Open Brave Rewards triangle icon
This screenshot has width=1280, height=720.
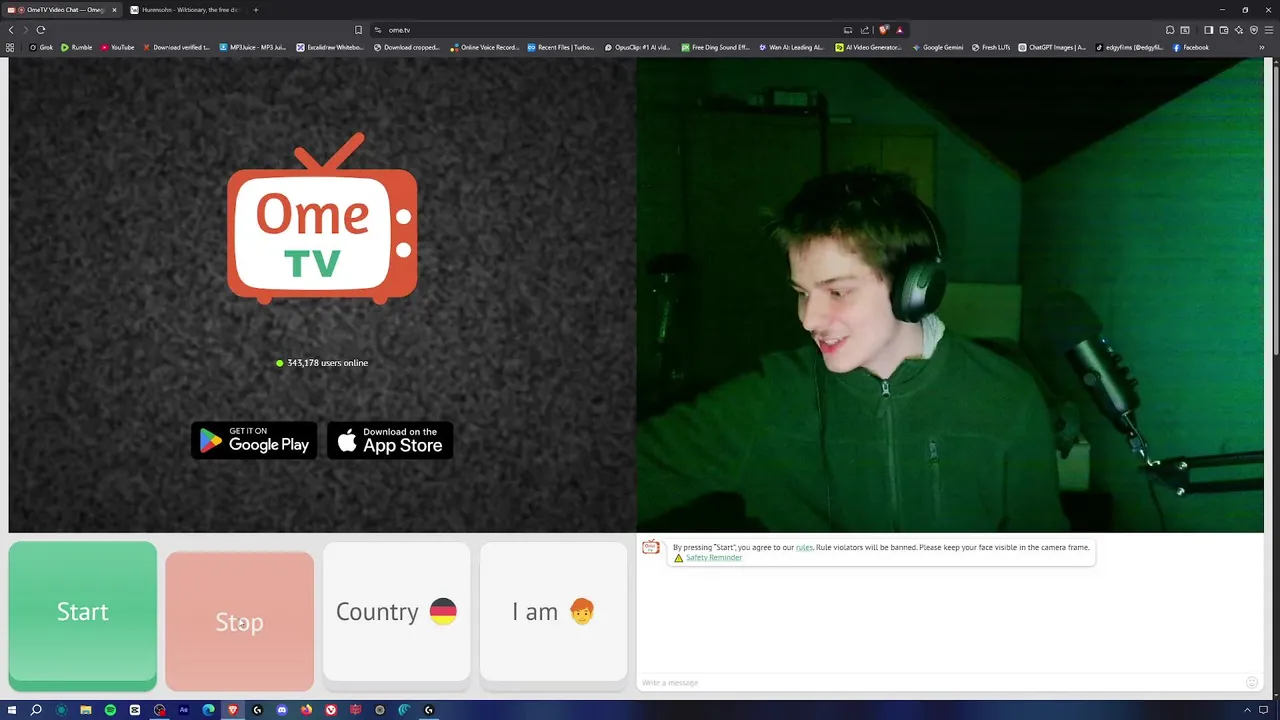899,30
